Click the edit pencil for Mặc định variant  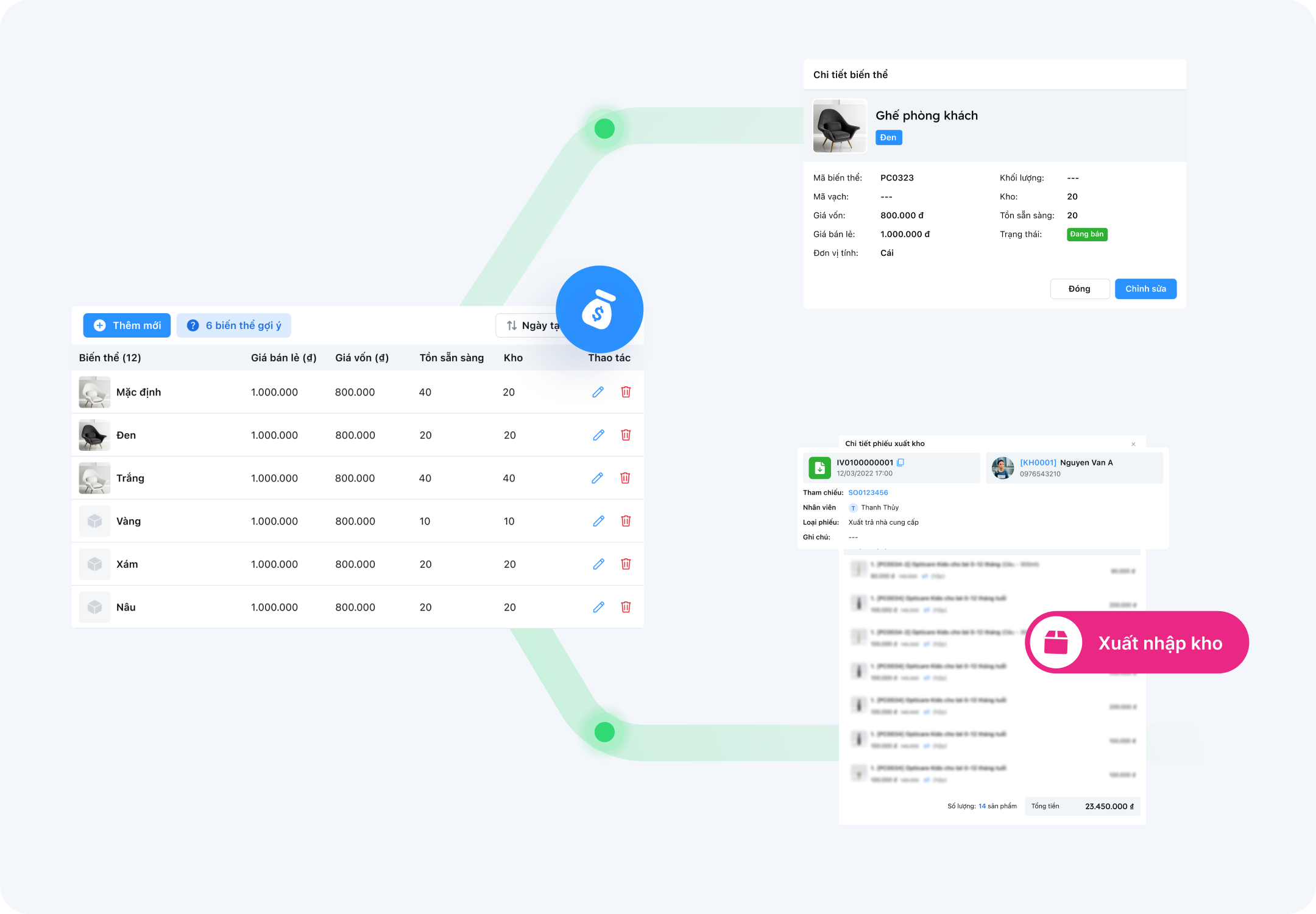point(598,392)
